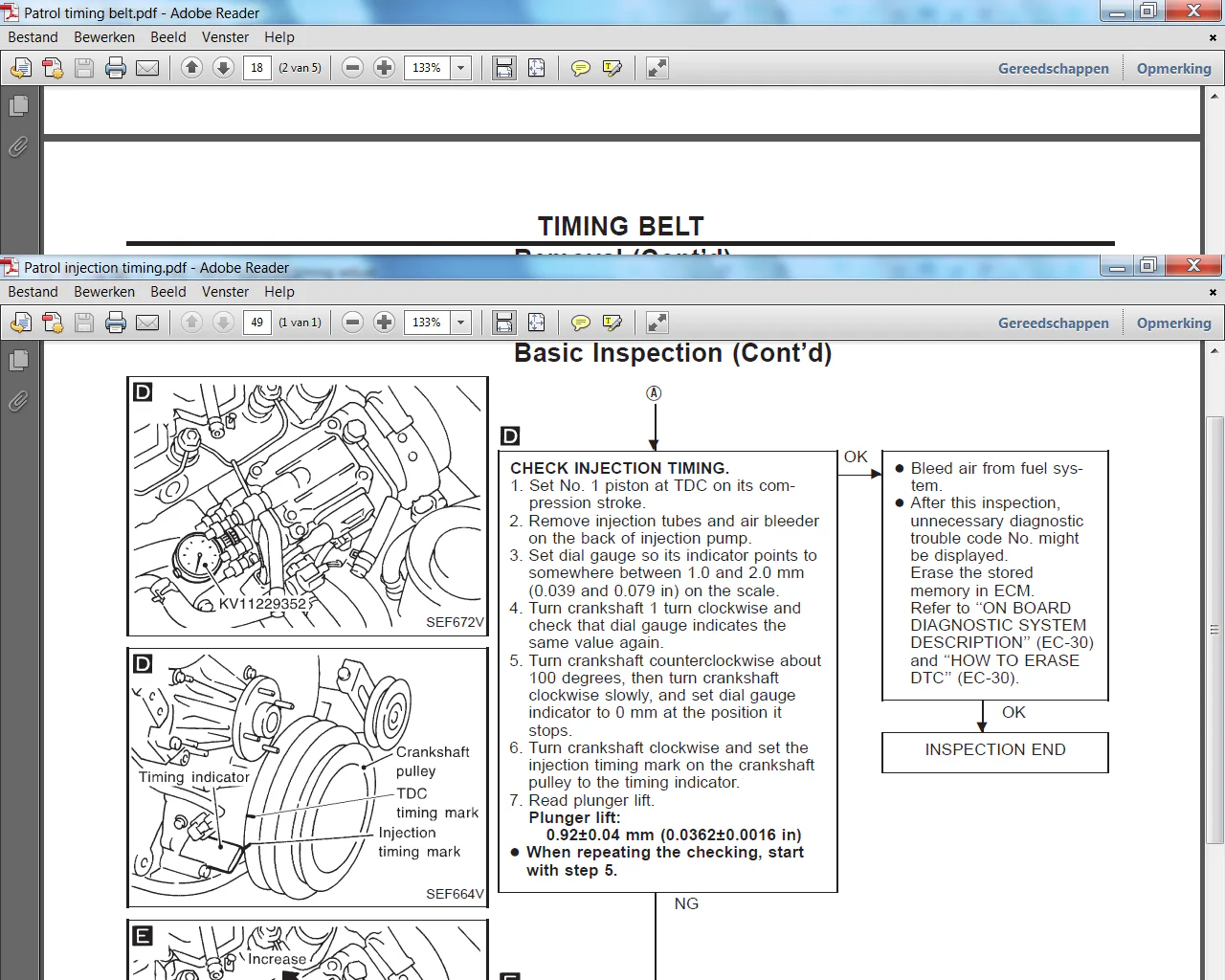Open Gereedschappen pane in injection timing window
Screen dimensions: 1225x980
(x=1053, y=323)
